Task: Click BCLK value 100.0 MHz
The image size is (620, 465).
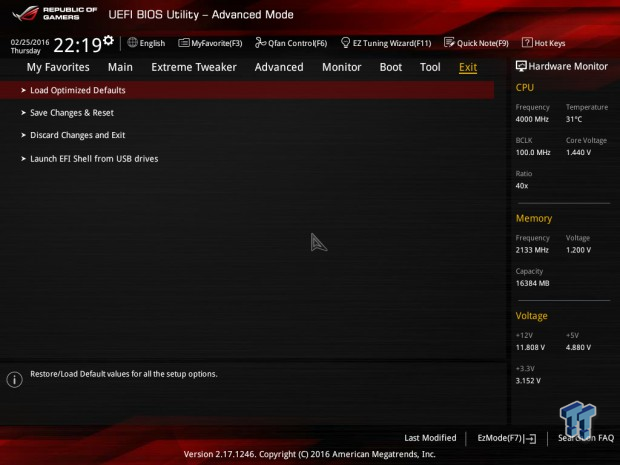Action: 533,152
